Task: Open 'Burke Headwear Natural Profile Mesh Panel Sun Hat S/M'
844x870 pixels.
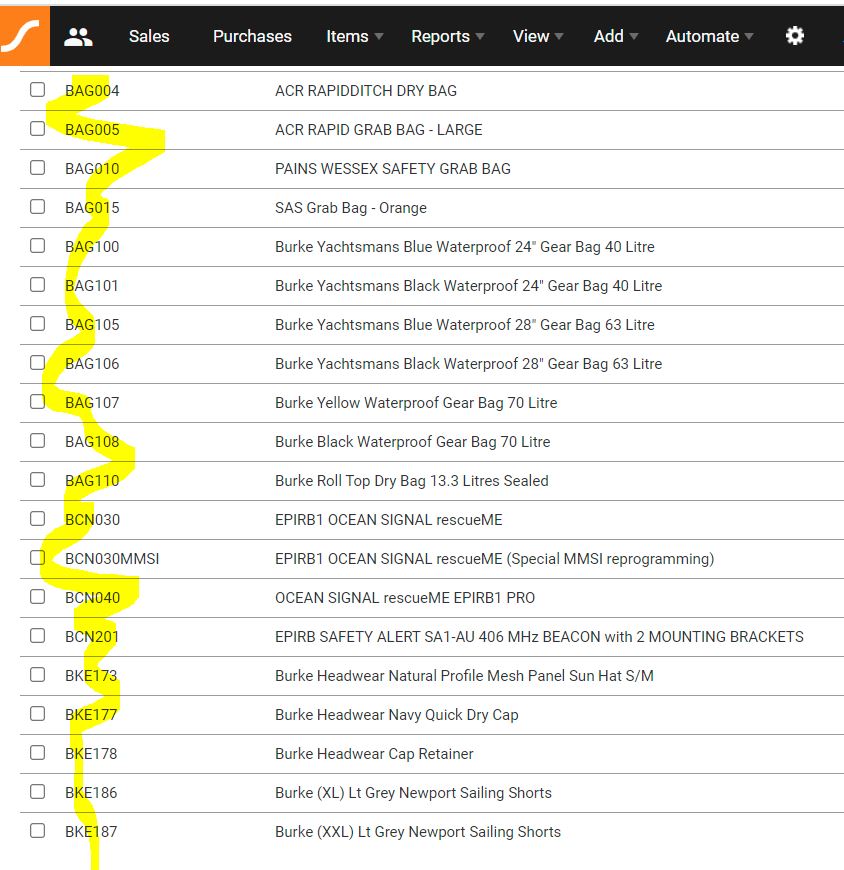Action: tap(464, 676)
